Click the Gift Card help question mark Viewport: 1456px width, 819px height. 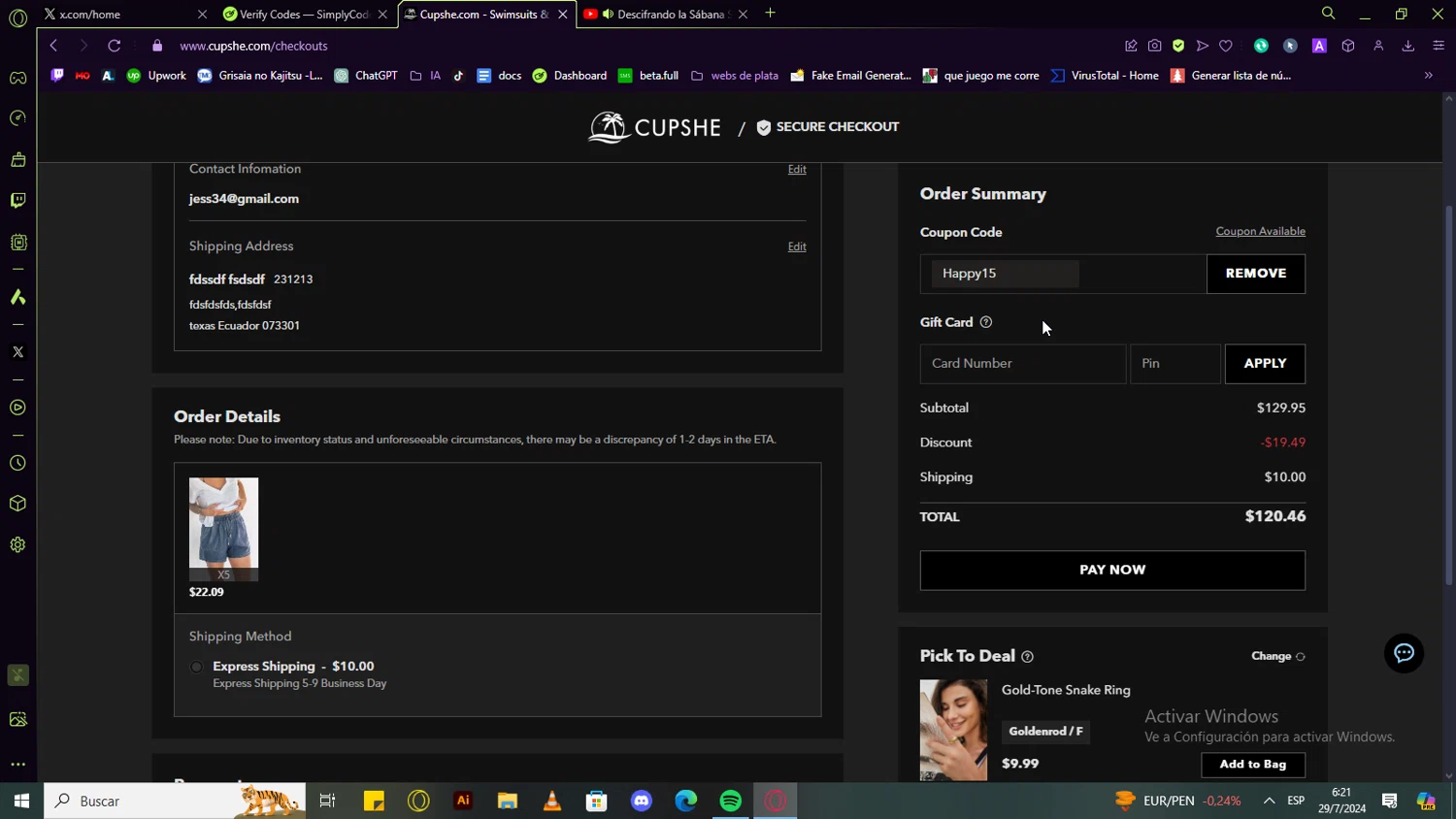pos(986,322)
